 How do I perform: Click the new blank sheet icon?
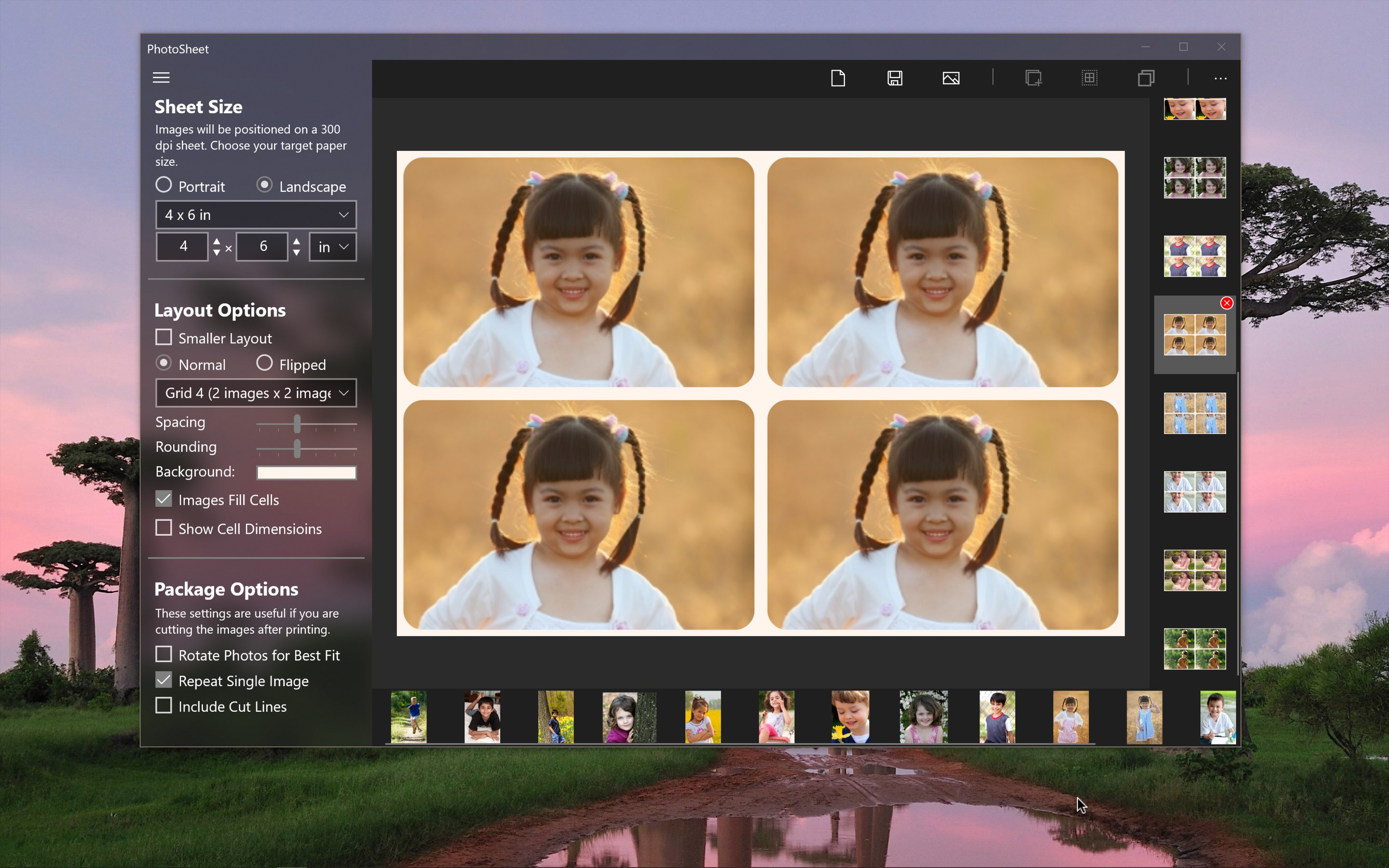(x=838, y=78)
